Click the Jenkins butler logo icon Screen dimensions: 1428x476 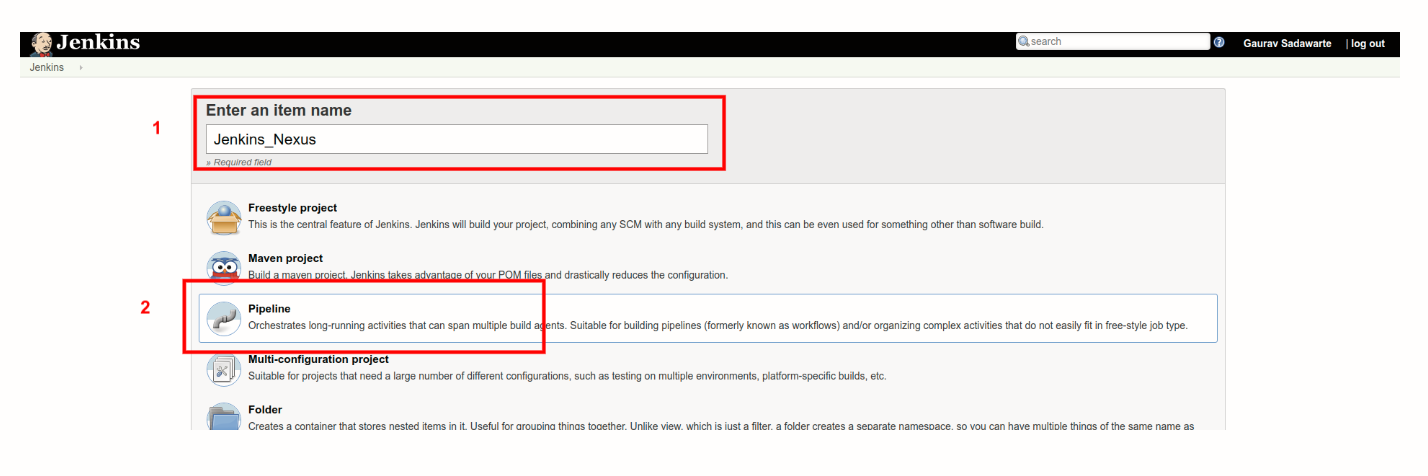(42, 43)
